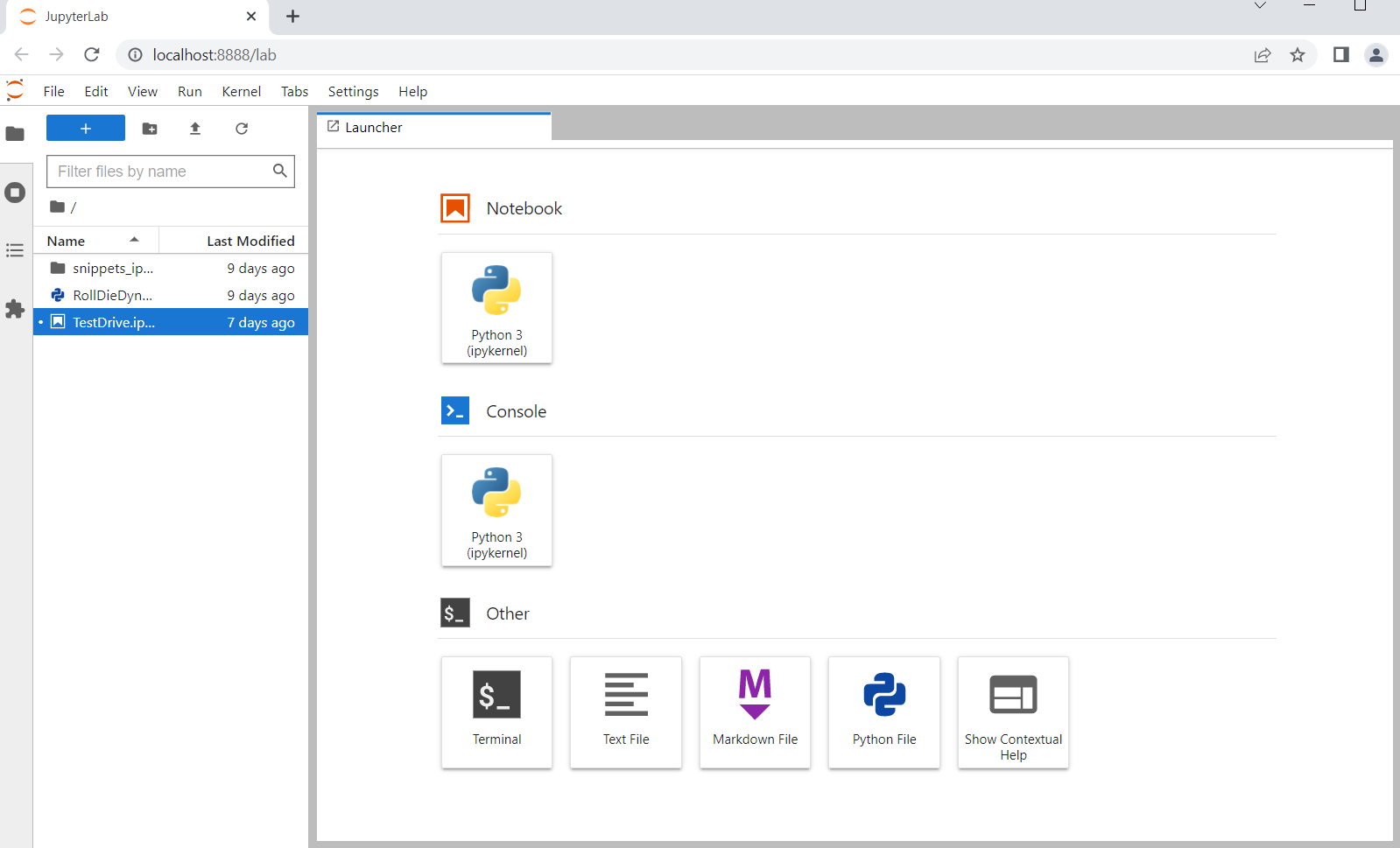Switch to the Launcher tab
The height and width of the screenshot is (848, 1400).
(434, 127)
